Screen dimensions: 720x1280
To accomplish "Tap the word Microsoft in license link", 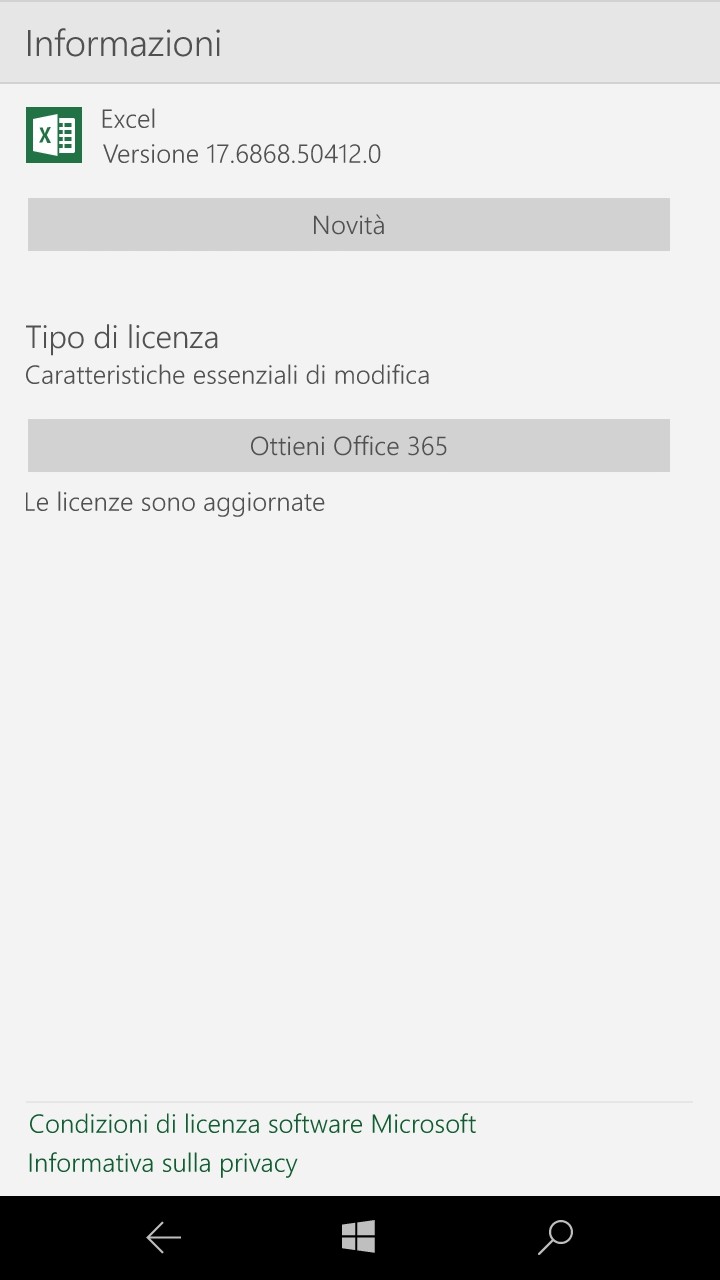I will [423, 1124].
